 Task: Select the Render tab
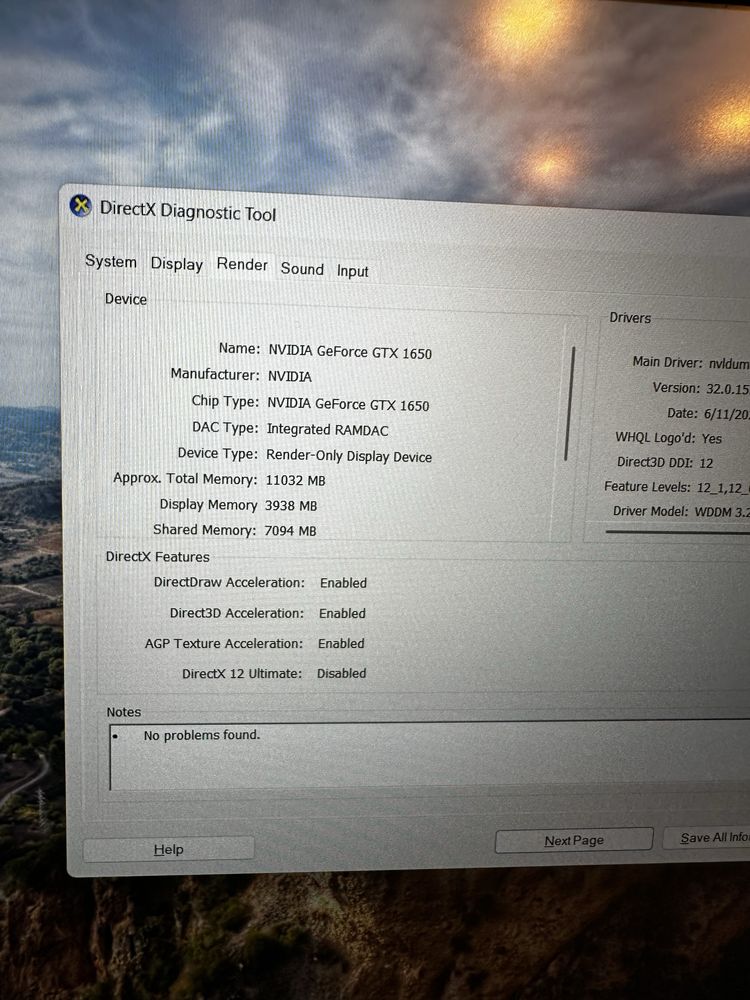pyautogui.click(x=242, y=265)
